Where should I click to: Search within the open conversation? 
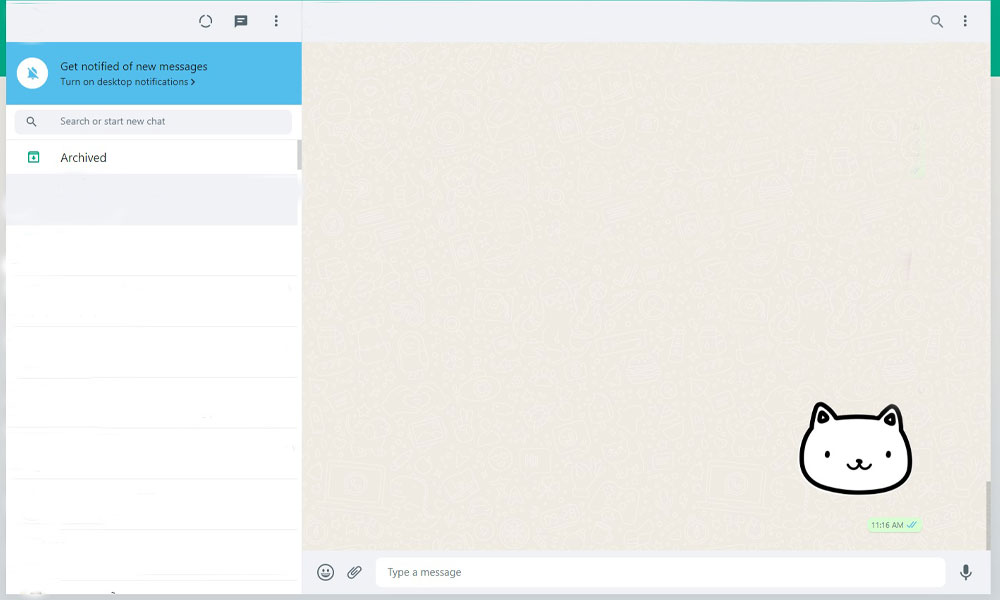click(937, 21)
